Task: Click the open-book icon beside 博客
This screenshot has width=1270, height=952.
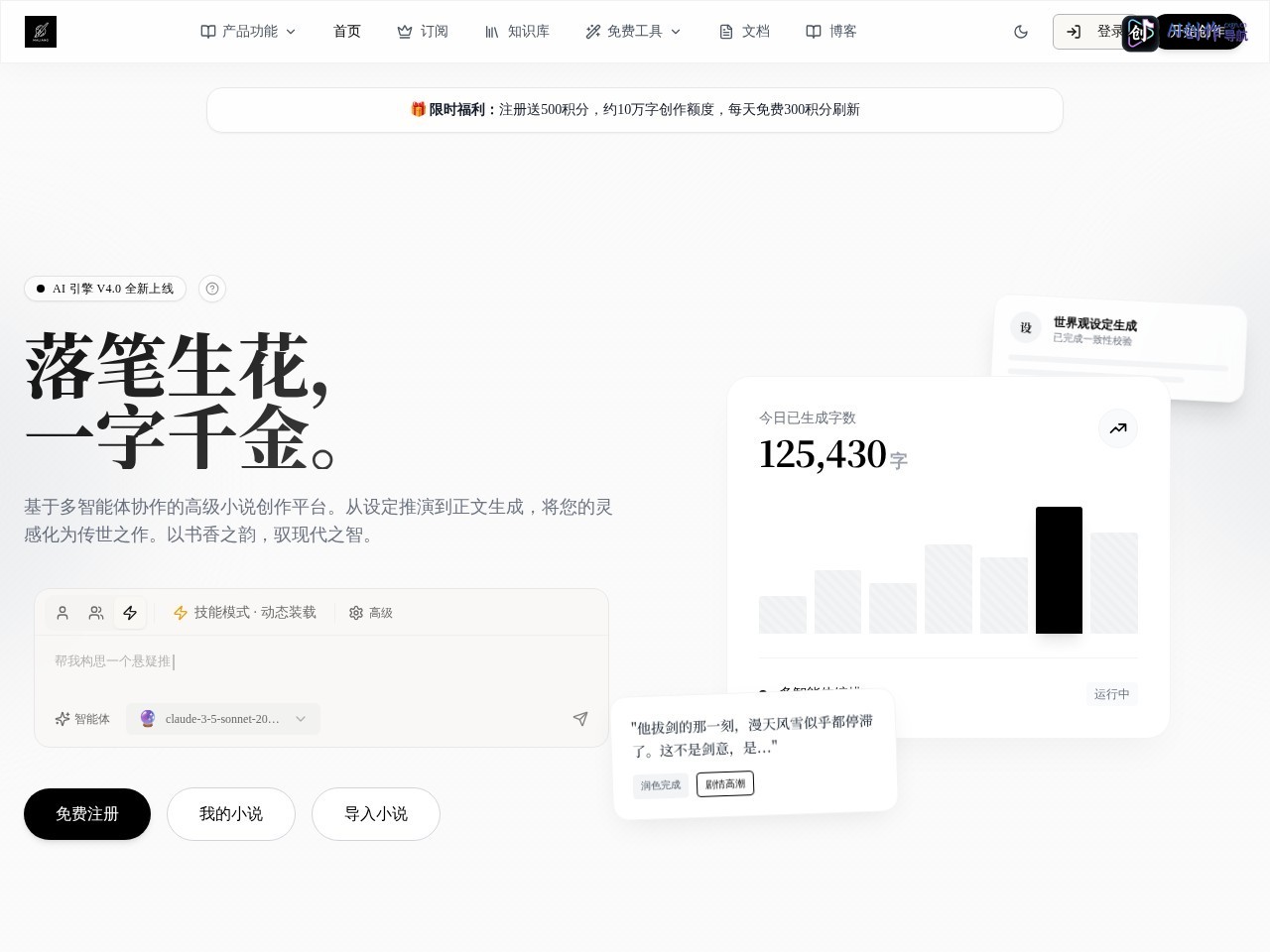Action: coord(814,32)
